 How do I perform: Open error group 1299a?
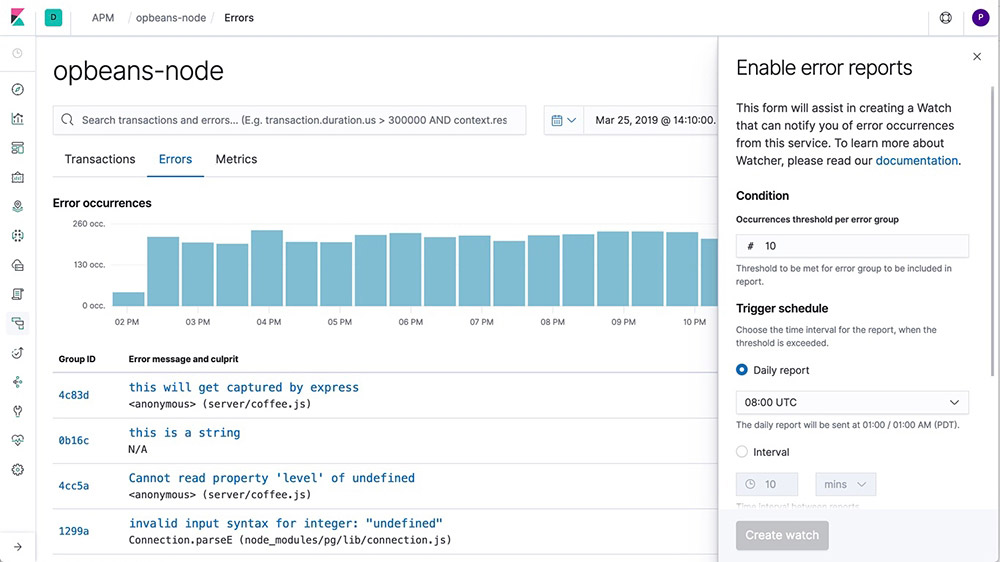click(x=74, y=531)
